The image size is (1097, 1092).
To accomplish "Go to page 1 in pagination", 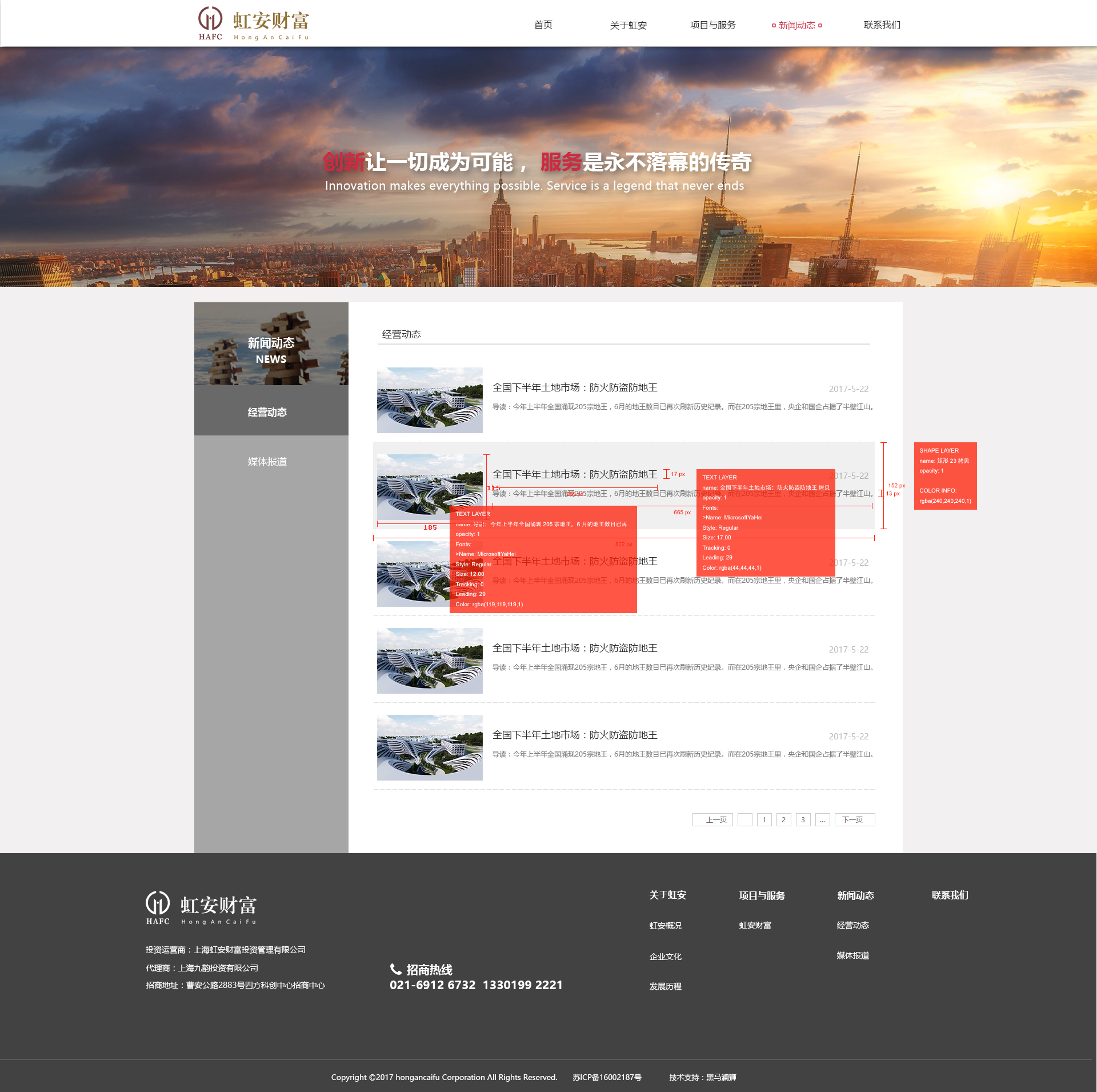I will [x=764, y=819].
